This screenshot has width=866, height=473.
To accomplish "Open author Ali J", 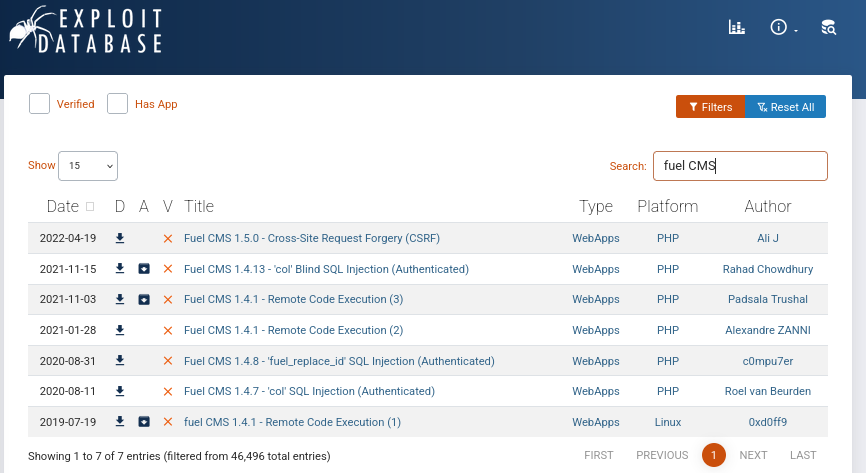I will (x=768, y=238).
